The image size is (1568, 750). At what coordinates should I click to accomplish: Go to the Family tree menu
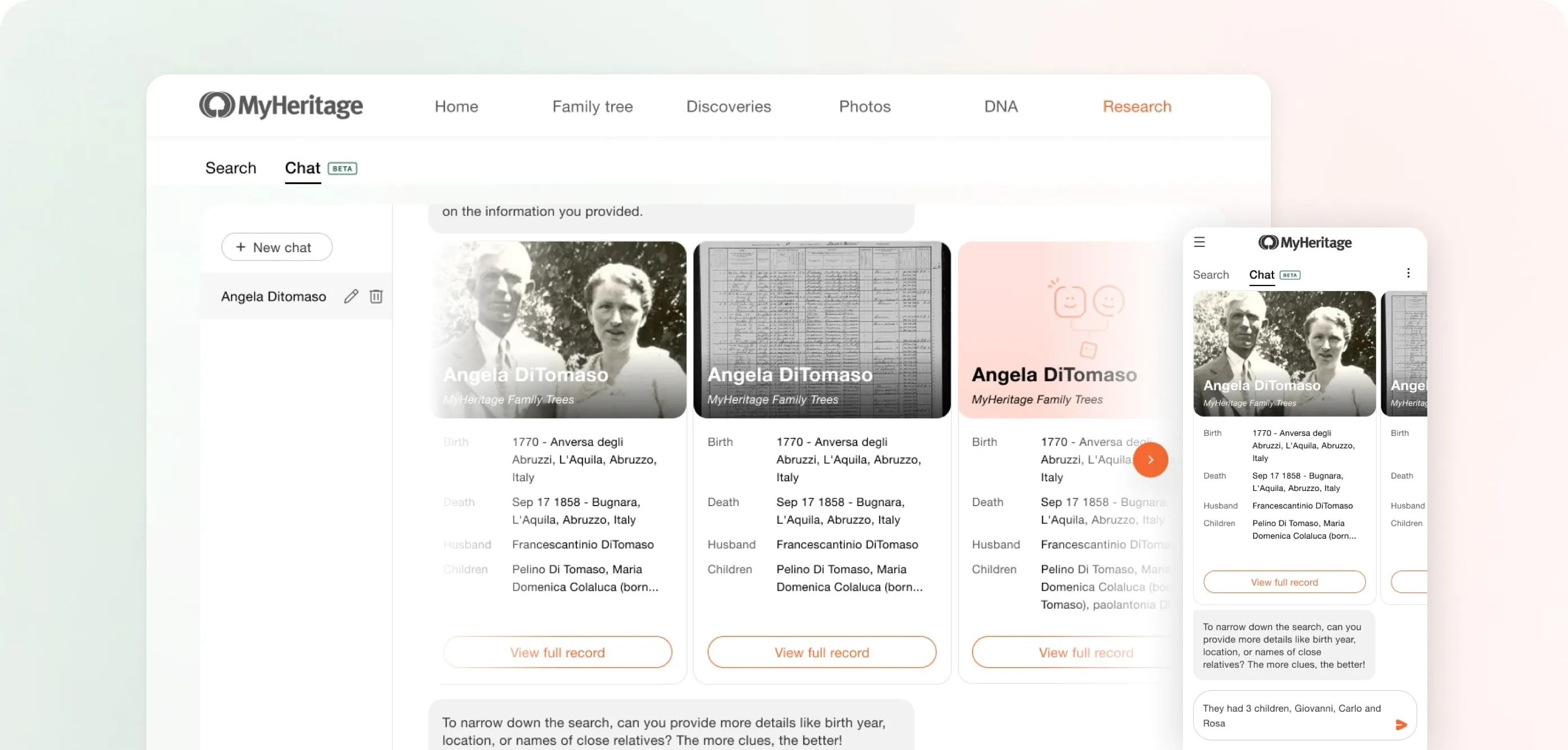pyautogui.click(x=592, y=106)
